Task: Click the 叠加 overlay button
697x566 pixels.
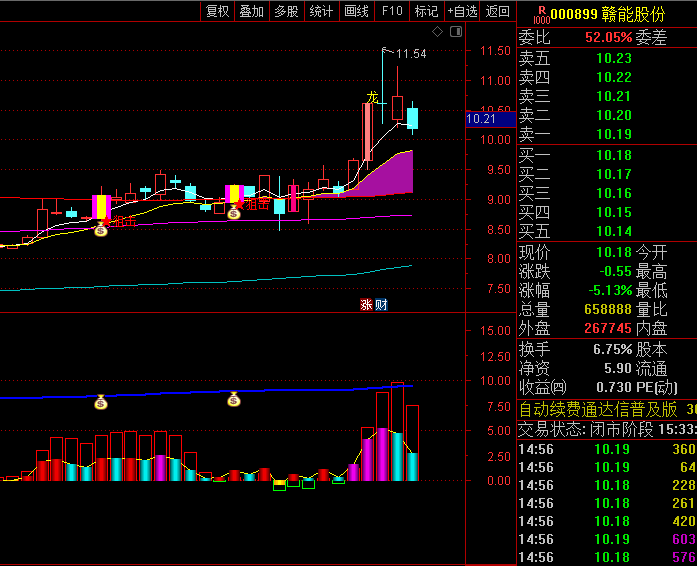Action: click(252, 11)
